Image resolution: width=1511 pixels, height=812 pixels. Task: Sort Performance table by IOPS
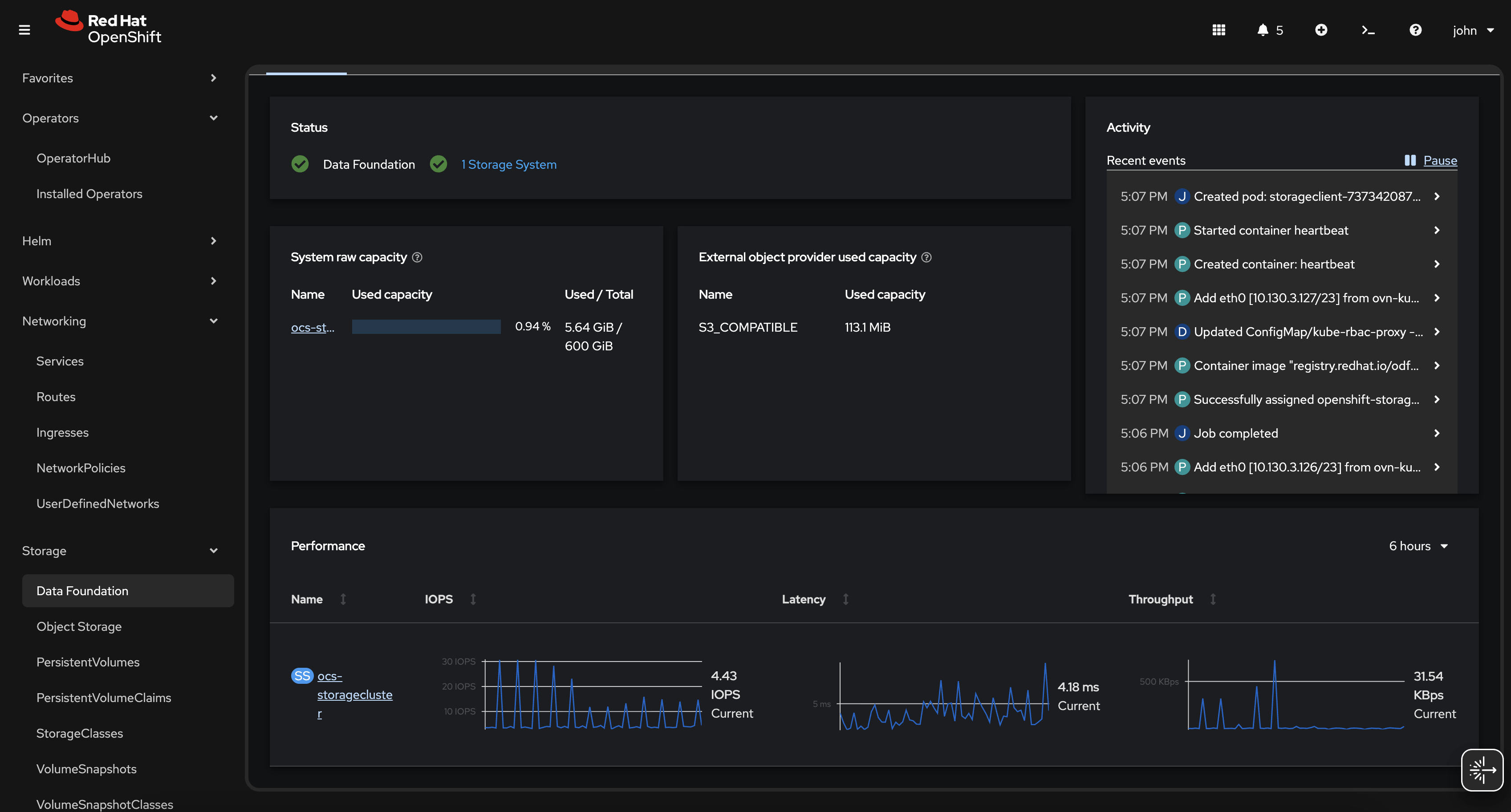click(473, 599)
